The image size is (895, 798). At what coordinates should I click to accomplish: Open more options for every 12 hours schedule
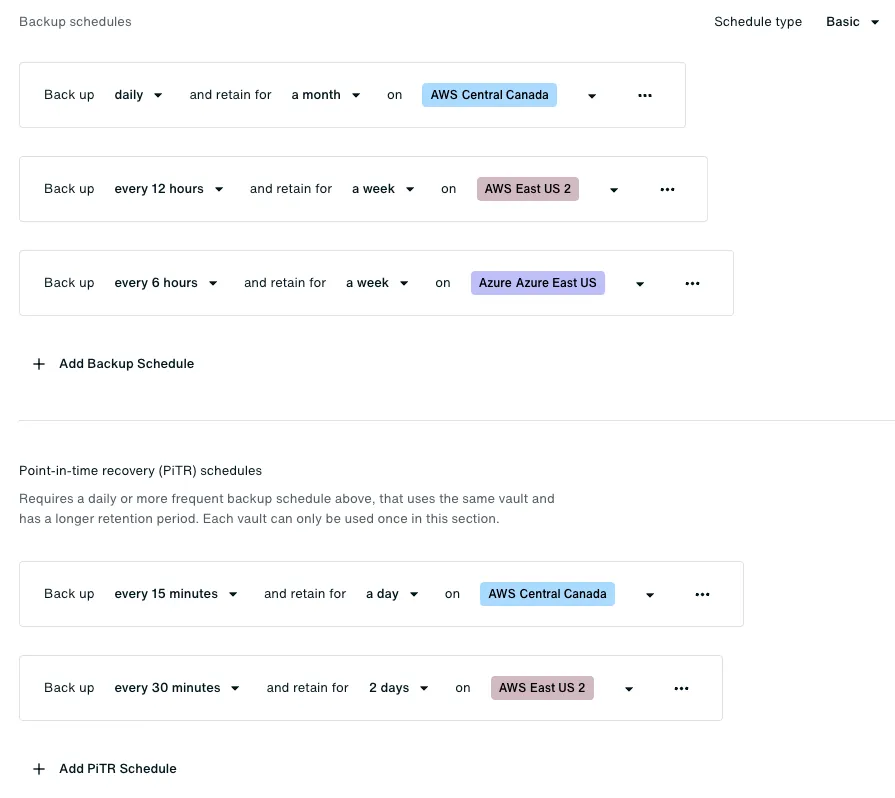(667, 190)
